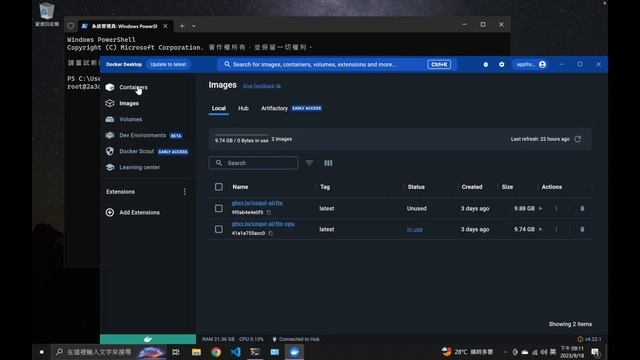Click the images Search field
This screenshot has width=640, height=360.
(x=253, y=163)
